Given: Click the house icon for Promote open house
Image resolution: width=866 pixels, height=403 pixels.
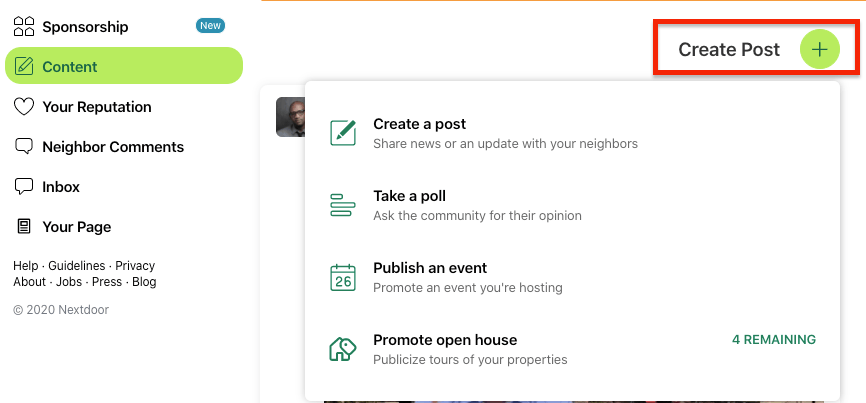Looking at the screenshot, I should (x=343, y=349).
